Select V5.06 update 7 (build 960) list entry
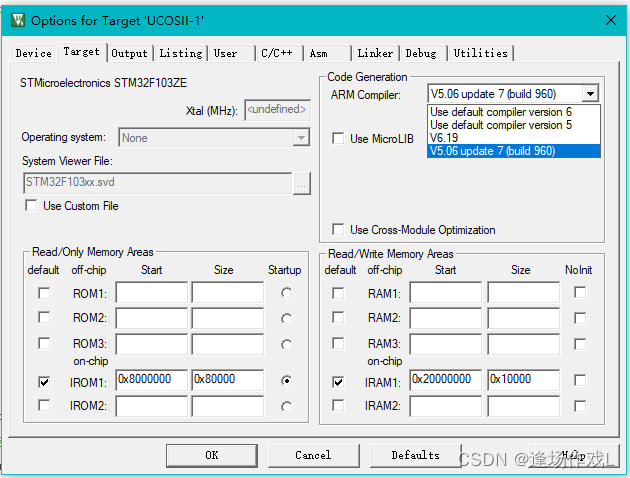 pyautogui.click(x=513, y=151)
